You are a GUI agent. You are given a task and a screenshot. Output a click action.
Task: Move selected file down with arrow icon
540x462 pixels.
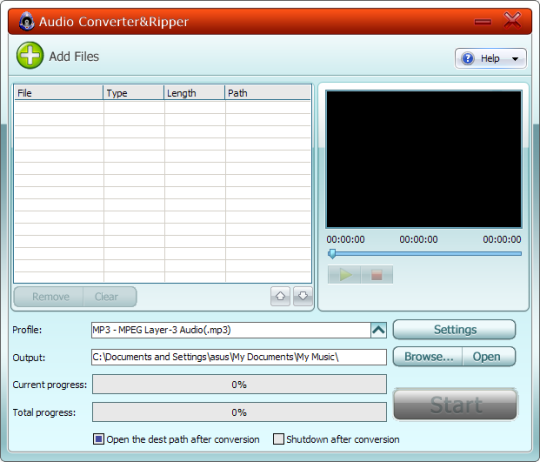303,296
